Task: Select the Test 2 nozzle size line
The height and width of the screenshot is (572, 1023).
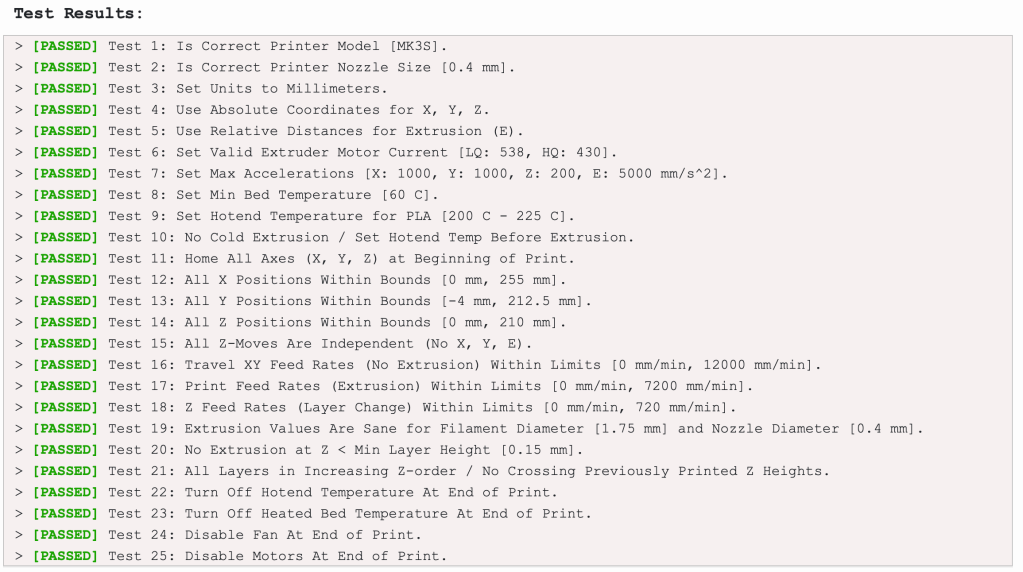Action: 312,67
